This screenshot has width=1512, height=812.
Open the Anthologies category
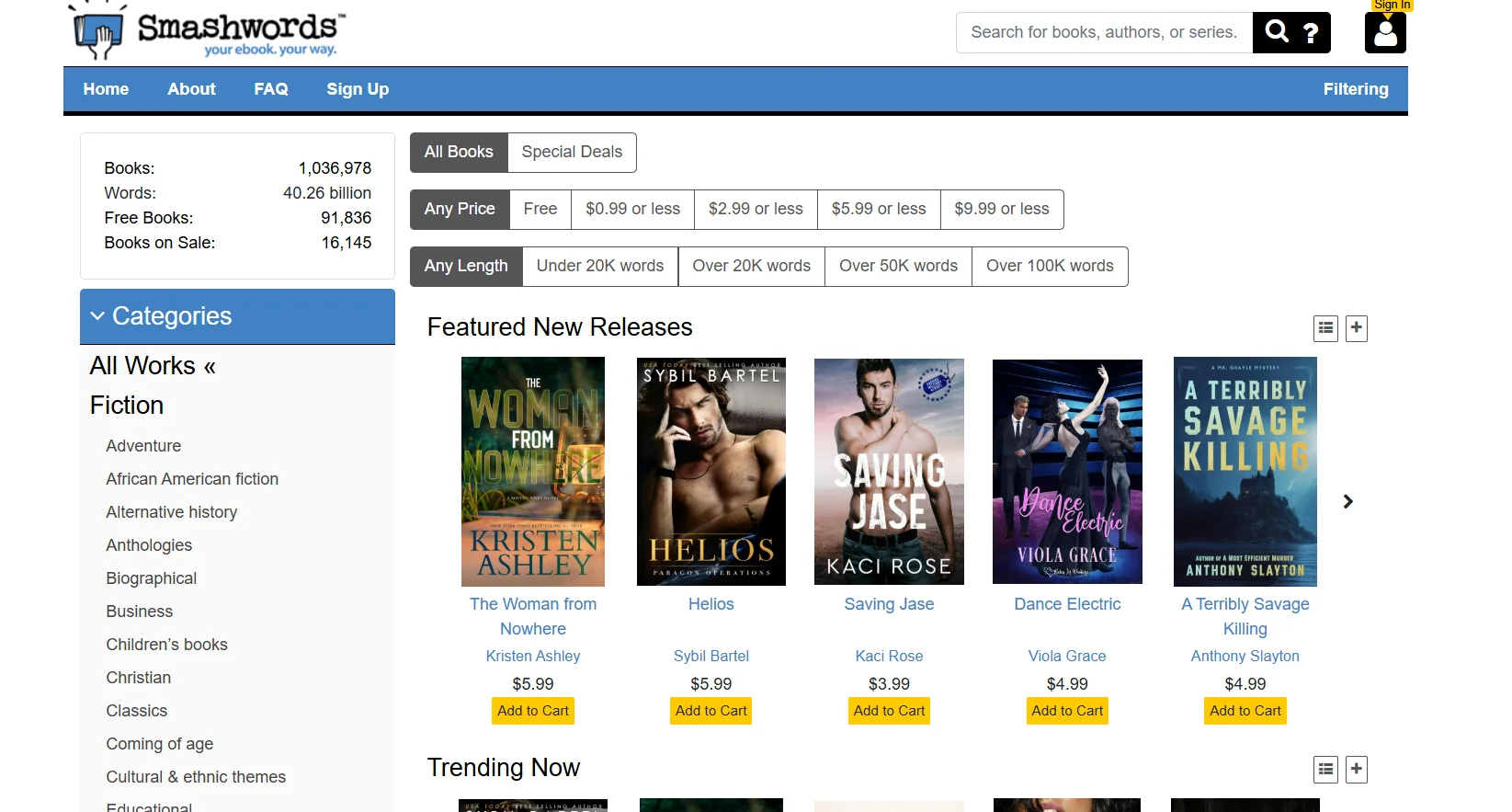click(x=149, y=545)
